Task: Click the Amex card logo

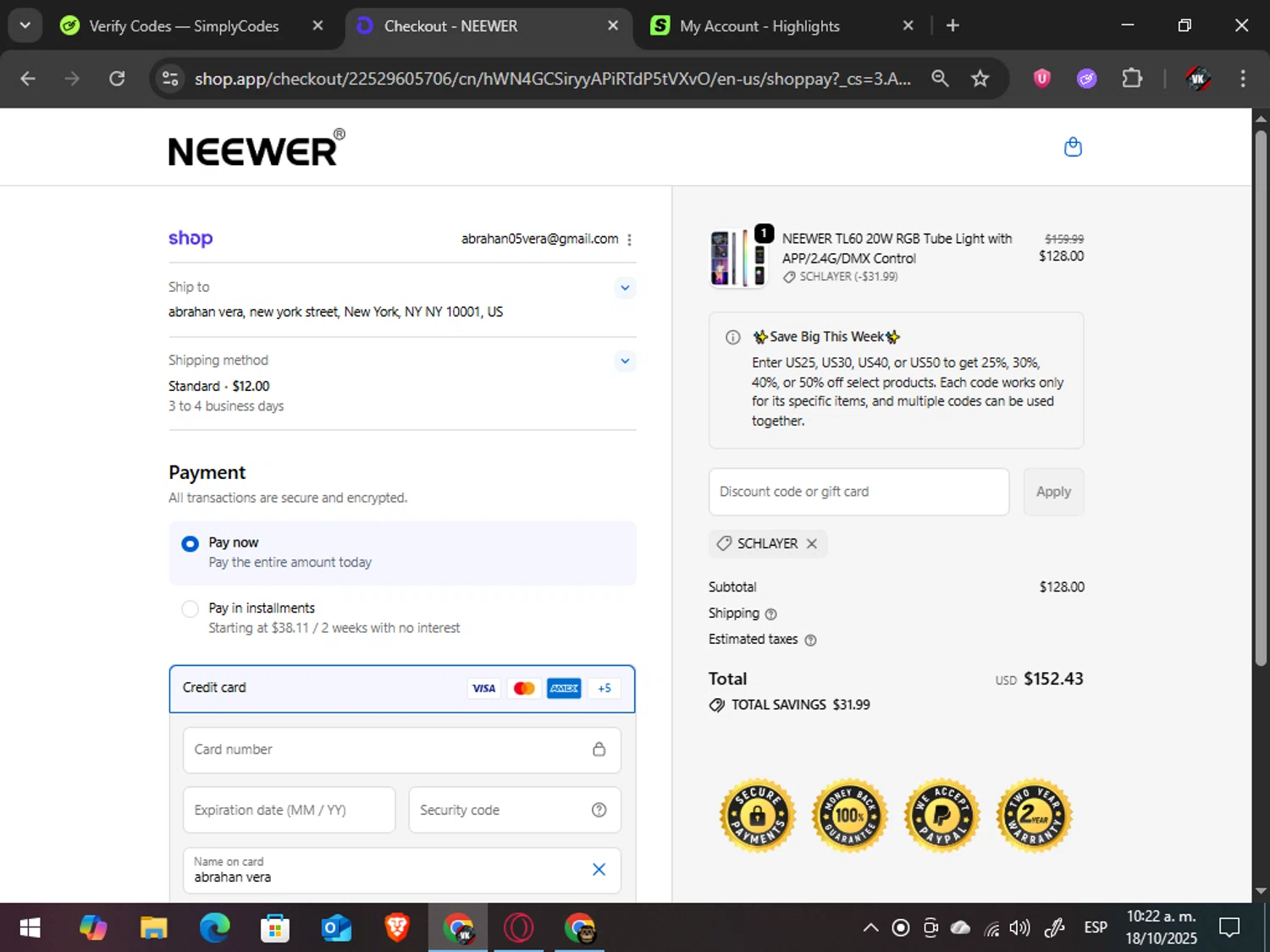Action: pyautogui.click(x=564, y=688)
